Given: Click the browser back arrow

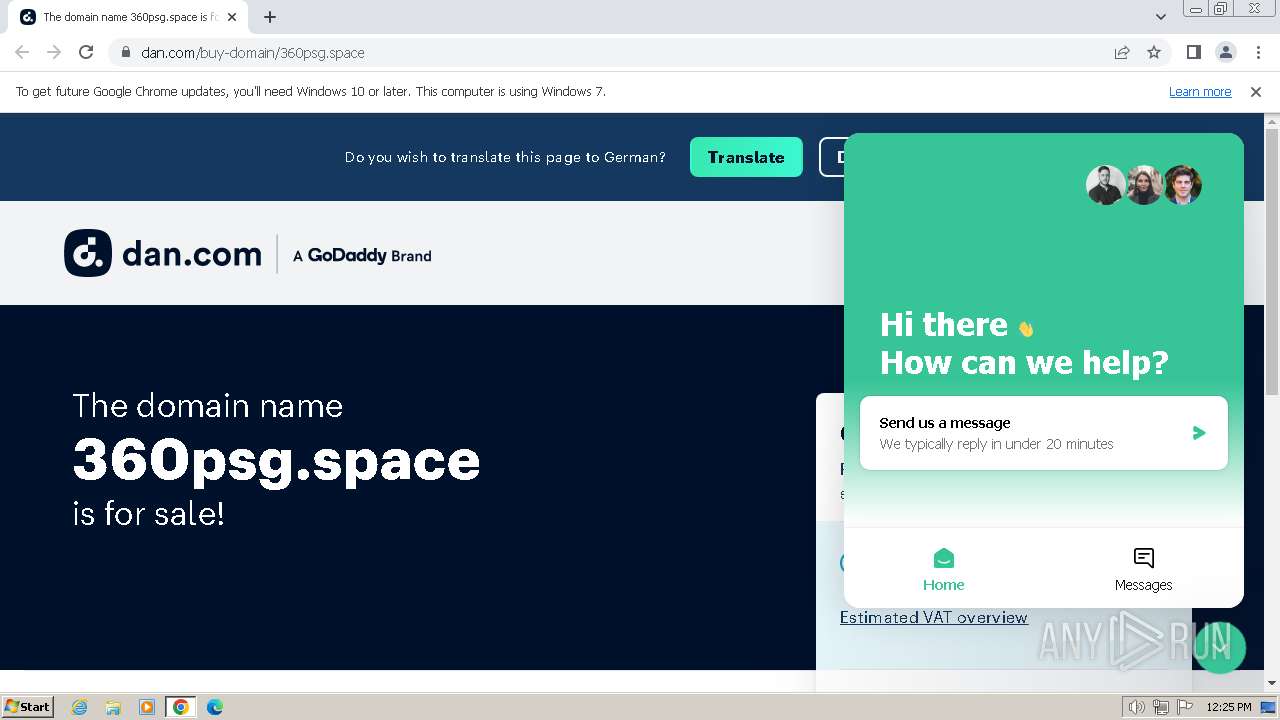Looking at the screenshot, I should [22, 52].
